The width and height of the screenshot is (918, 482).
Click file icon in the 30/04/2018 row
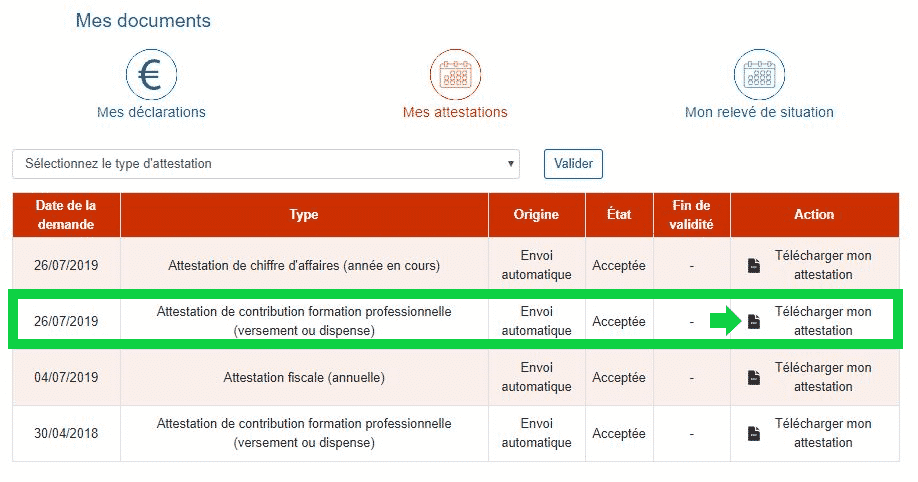755,434
